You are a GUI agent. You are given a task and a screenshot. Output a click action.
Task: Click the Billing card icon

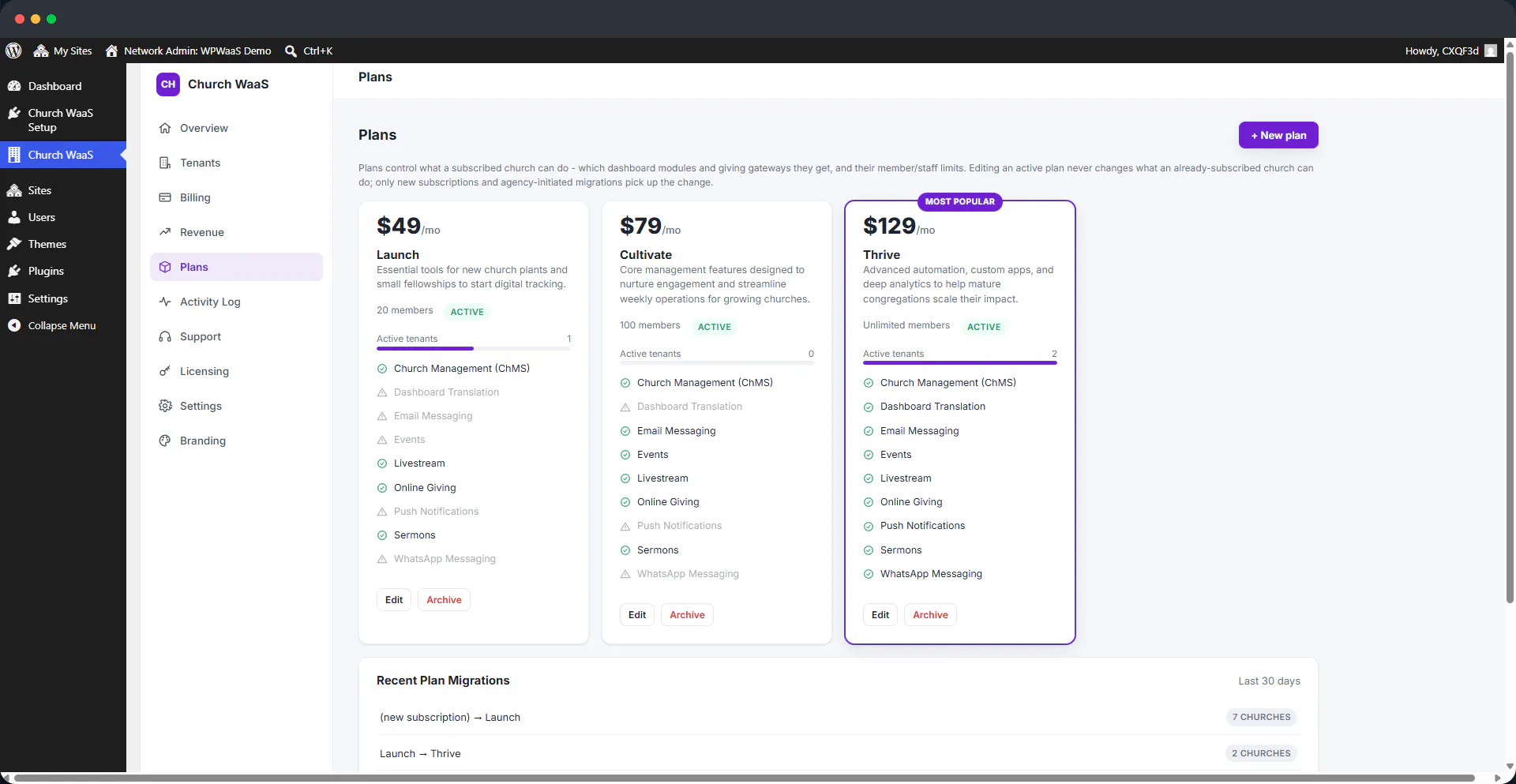pyautogui.click(x=165, y=197)
